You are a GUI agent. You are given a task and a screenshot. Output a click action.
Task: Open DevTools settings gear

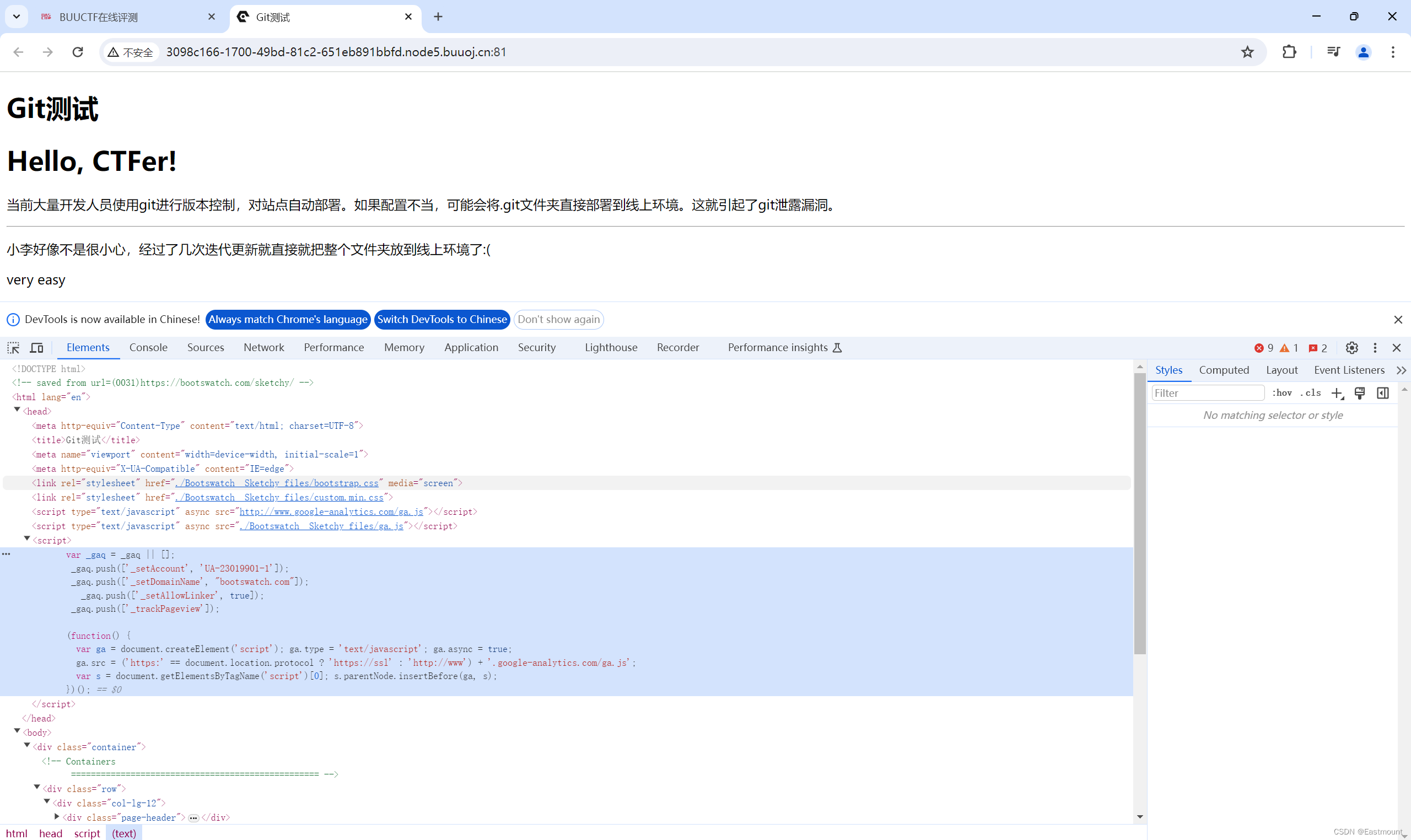coord(1351,348)
